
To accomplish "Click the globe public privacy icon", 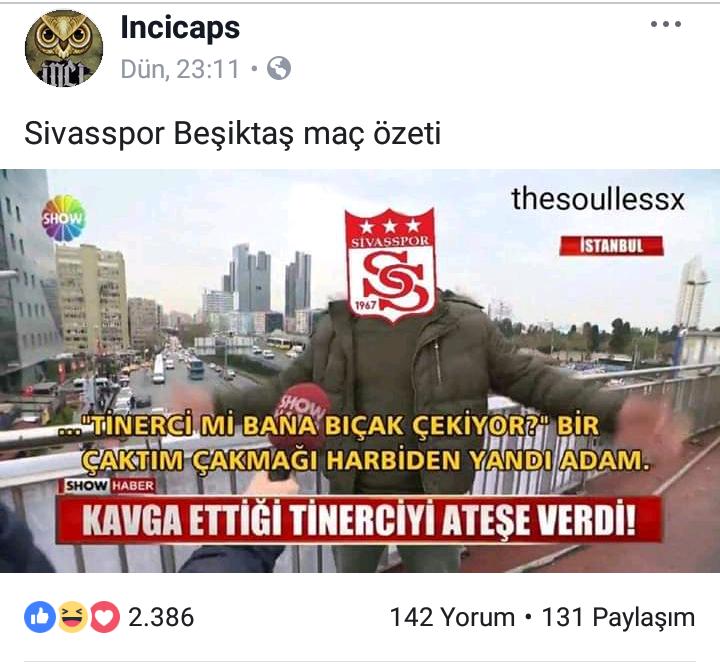I will click(279, 68).
